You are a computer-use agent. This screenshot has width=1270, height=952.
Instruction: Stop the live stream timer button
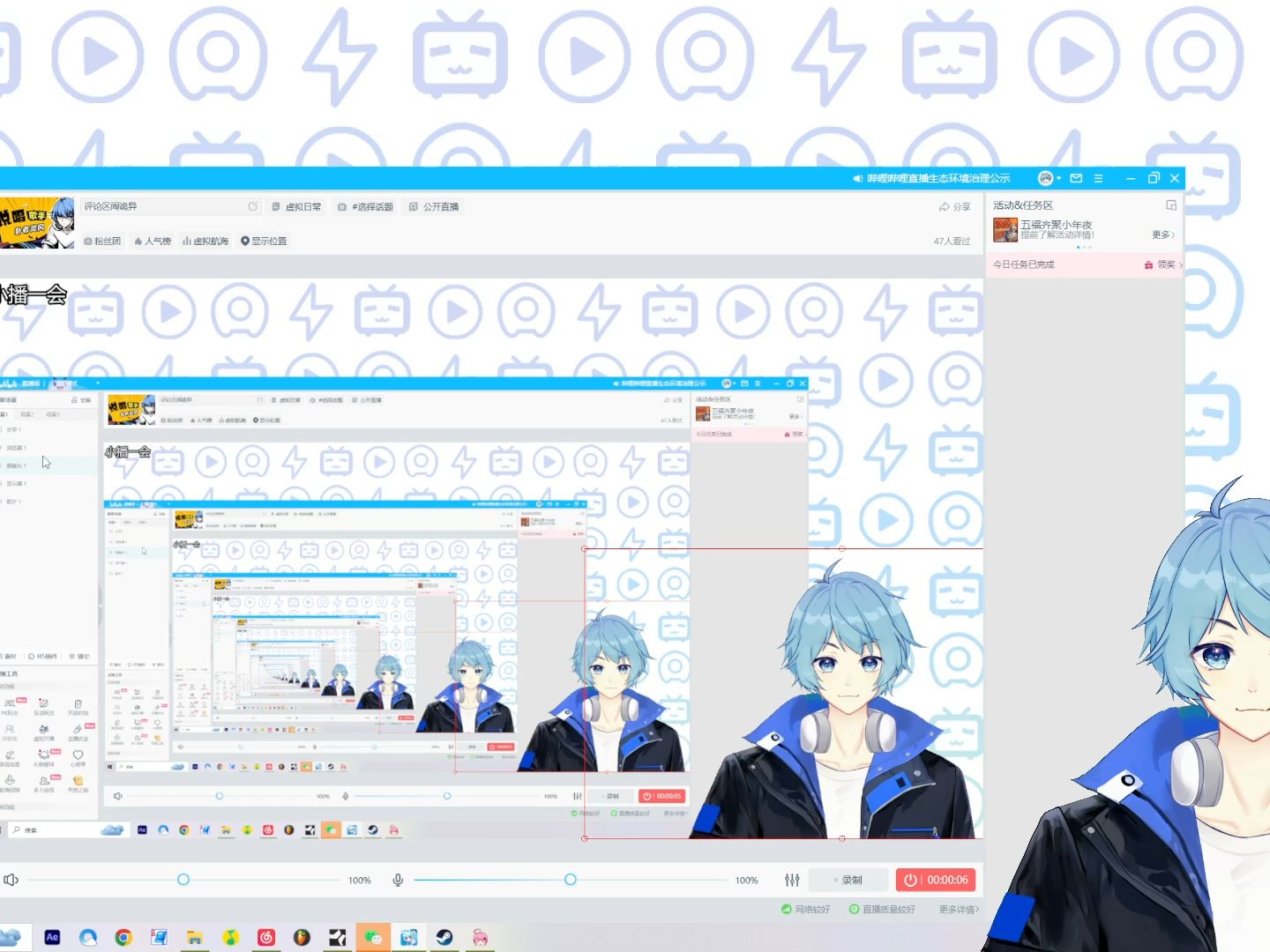(936, 880)
